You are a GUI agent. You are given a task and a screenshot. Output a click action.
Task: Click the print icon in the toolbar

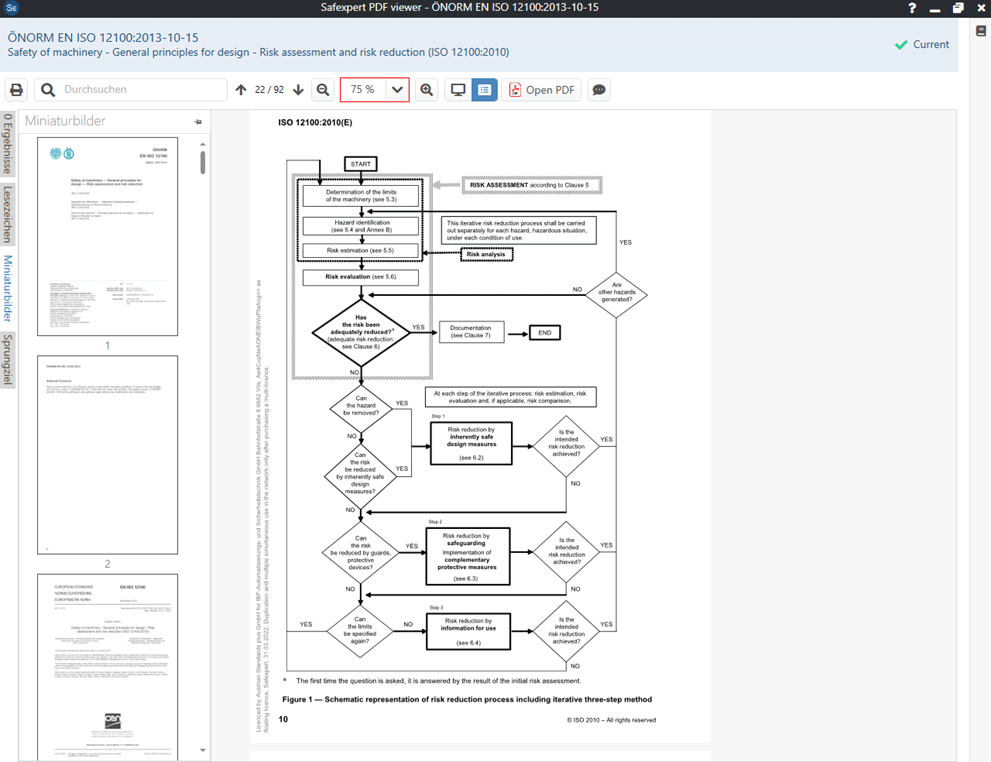click(x=16, y=90)
